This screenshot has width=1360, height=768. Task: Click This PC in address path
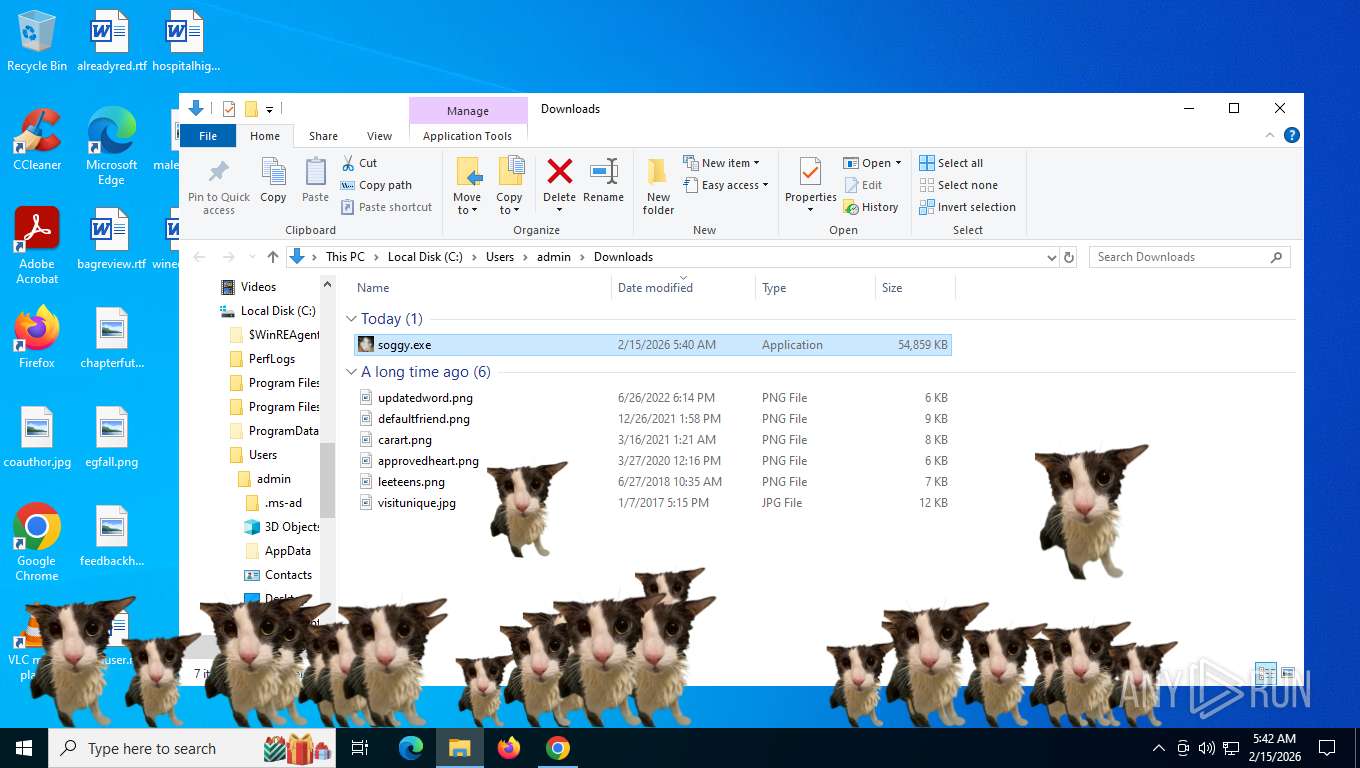click(345, 257)
